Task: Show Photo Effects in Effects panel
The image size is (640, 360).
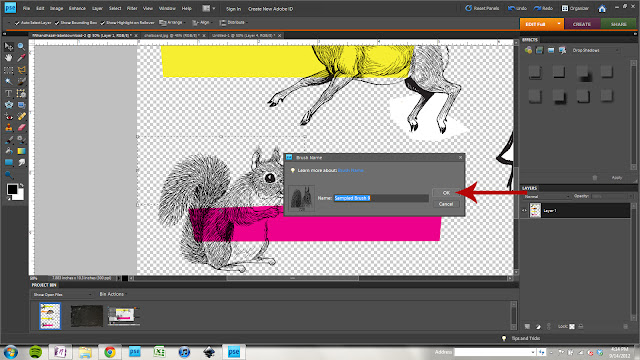Action: (x=551, y=50)
